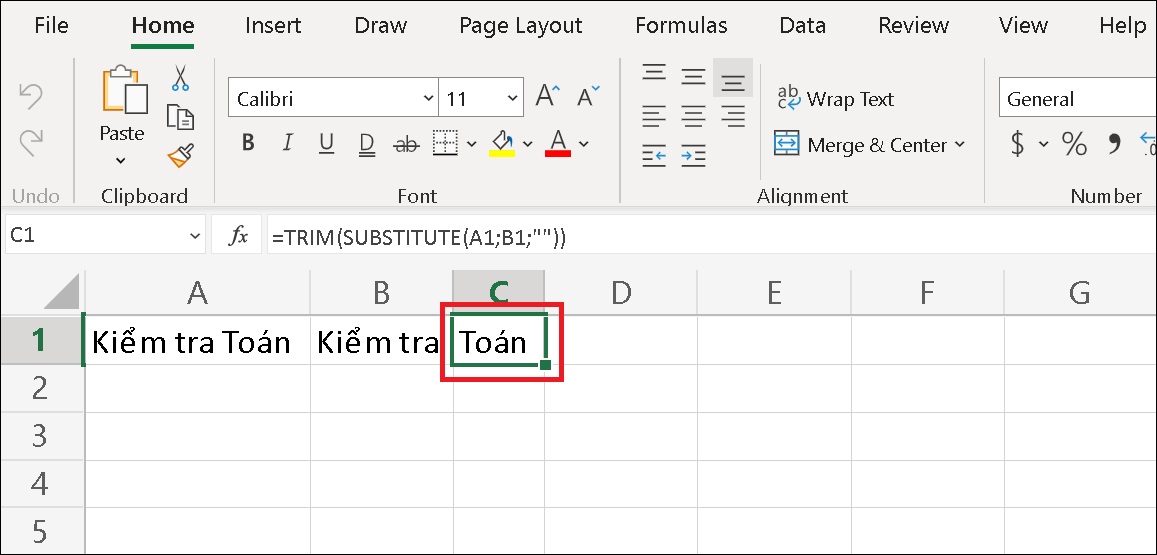Open the Borders dropdown arrow

472,144
